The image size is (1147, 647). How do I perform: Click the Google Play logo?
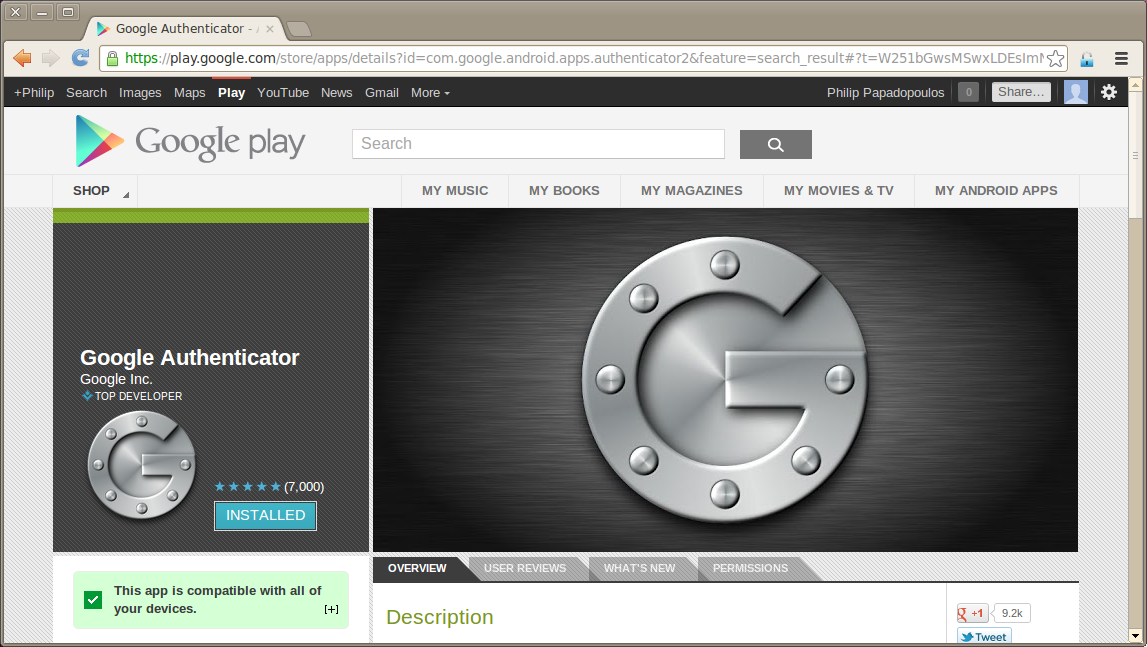[191, 142]
